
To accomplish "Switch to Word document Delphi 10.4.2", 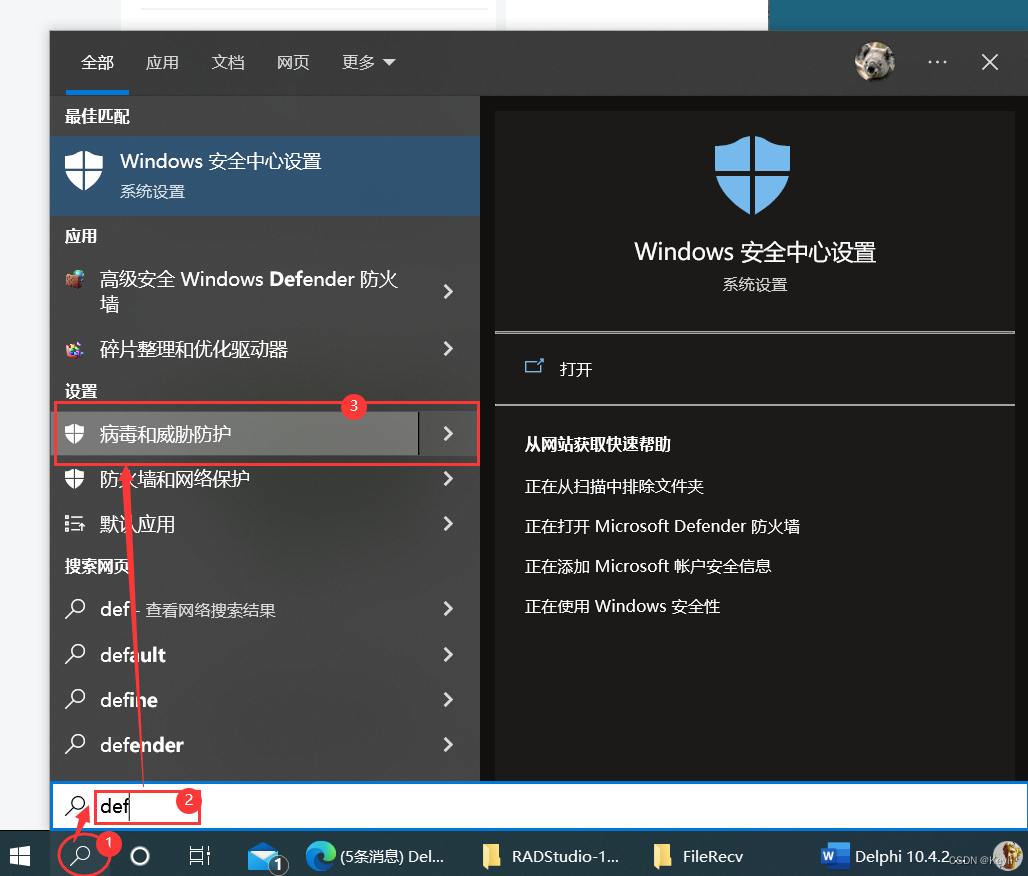I will click(x=886, y=856).
